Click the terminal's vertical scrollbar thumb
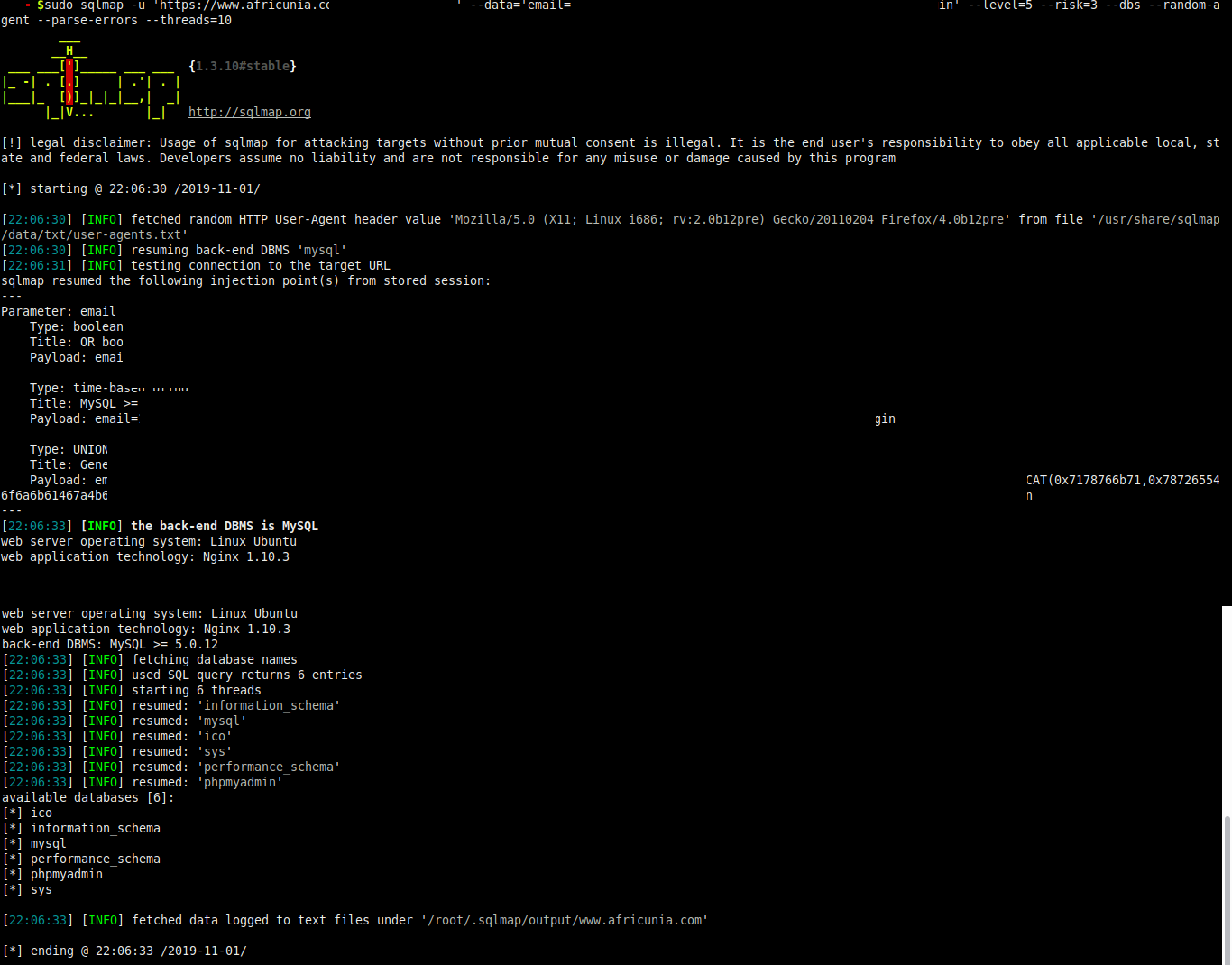 (x=1227, y=888)
